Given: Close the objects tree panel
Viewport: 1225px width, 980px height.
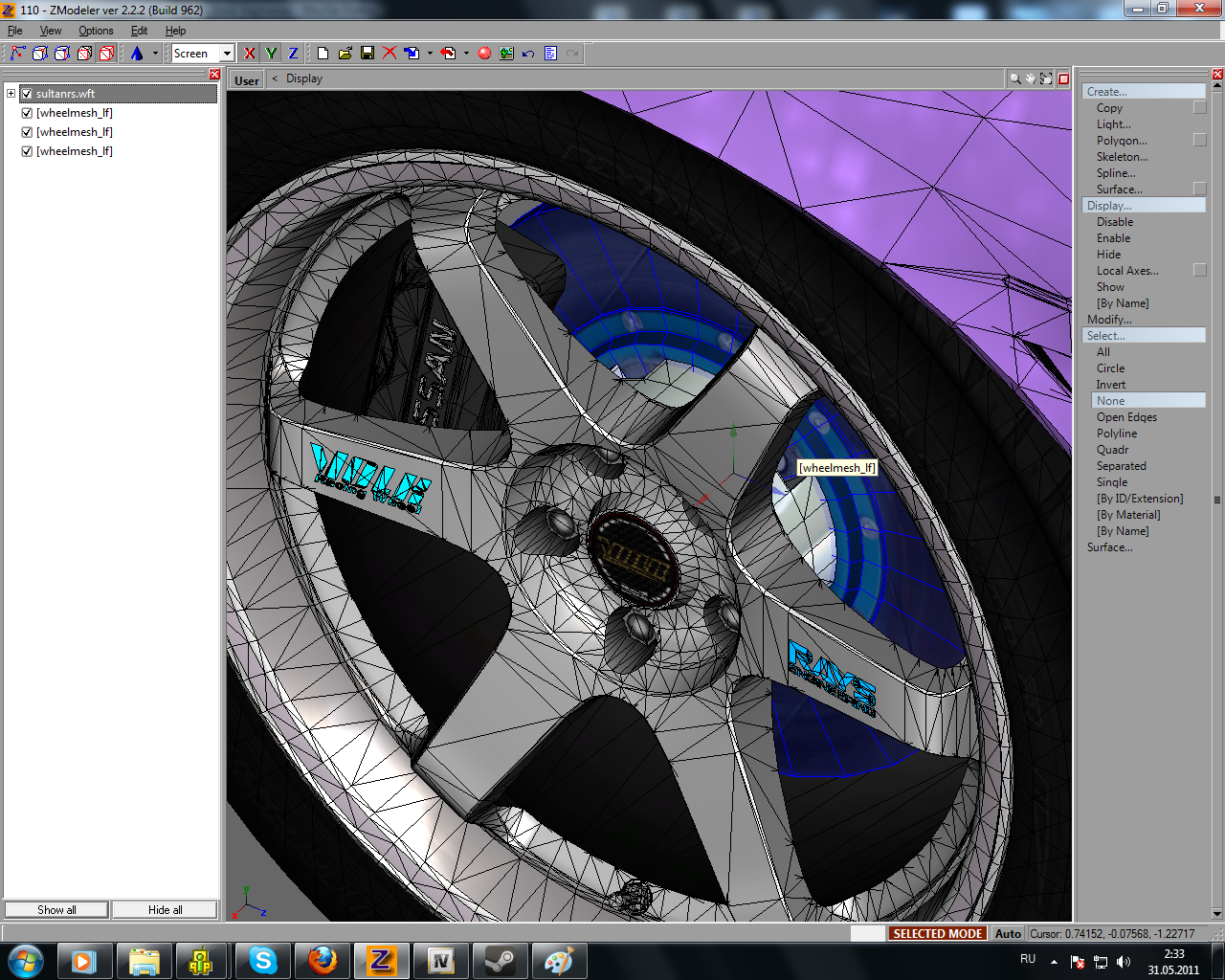Looking at the screenshot, I should [214, 75].
